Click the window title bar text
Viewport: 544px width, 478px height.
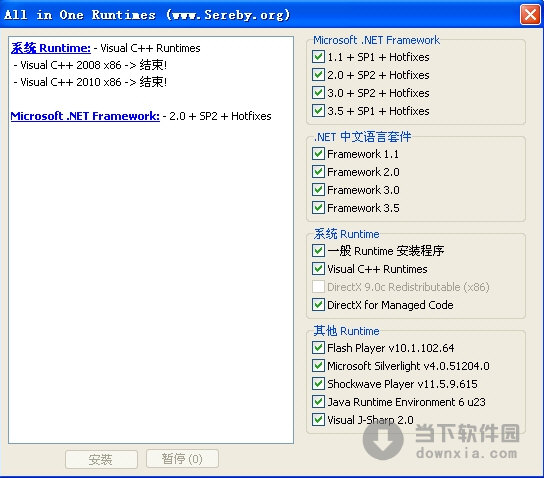[x=147, y=15]
